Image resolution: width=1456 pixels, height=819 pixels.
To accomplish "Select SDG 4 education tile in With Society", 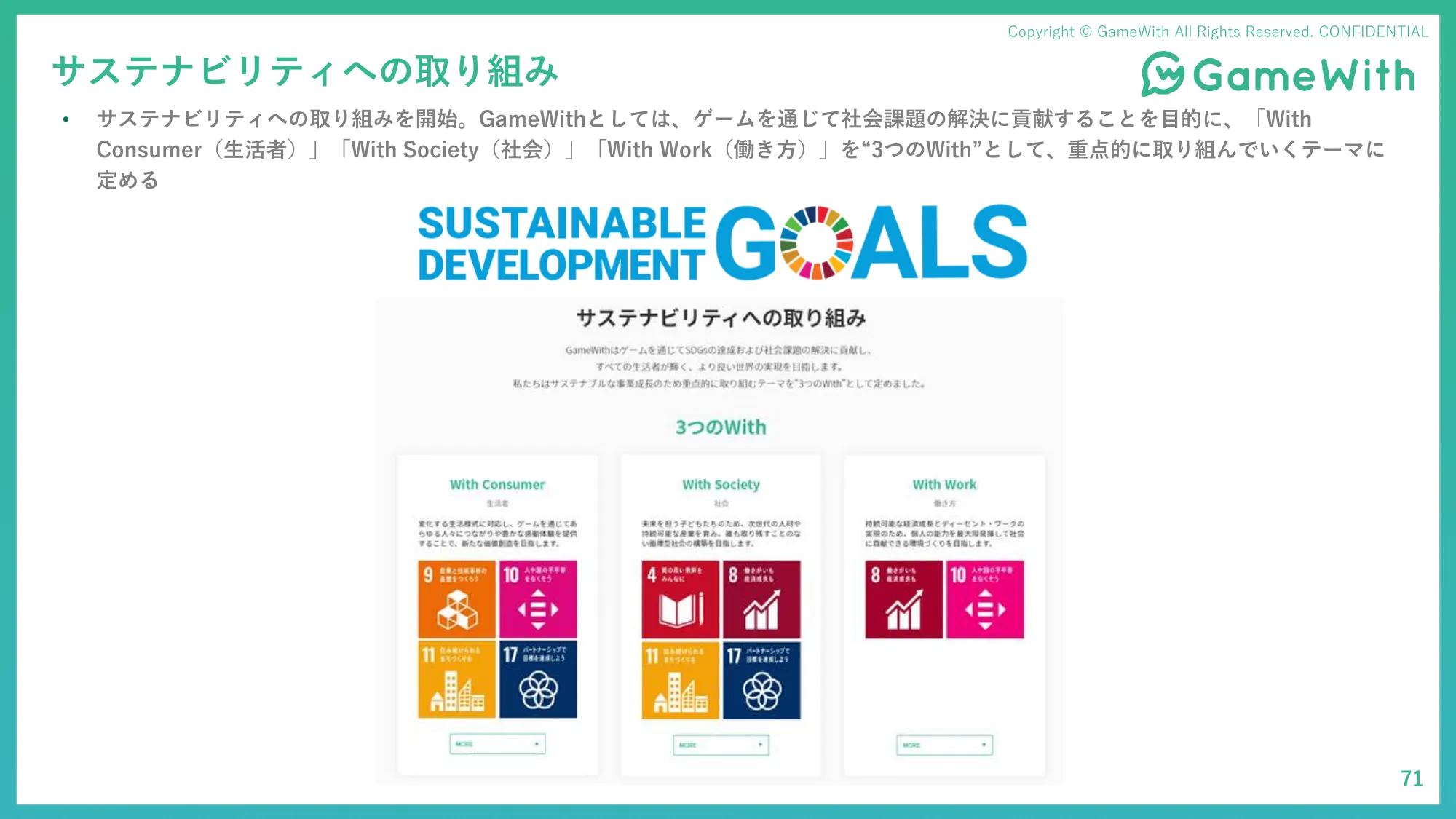I will [680, 599].
